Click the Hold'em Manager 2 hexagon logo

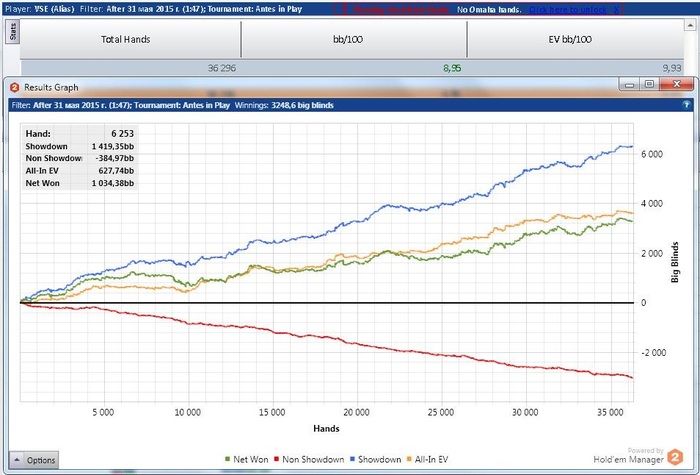[x=675, y=458]
